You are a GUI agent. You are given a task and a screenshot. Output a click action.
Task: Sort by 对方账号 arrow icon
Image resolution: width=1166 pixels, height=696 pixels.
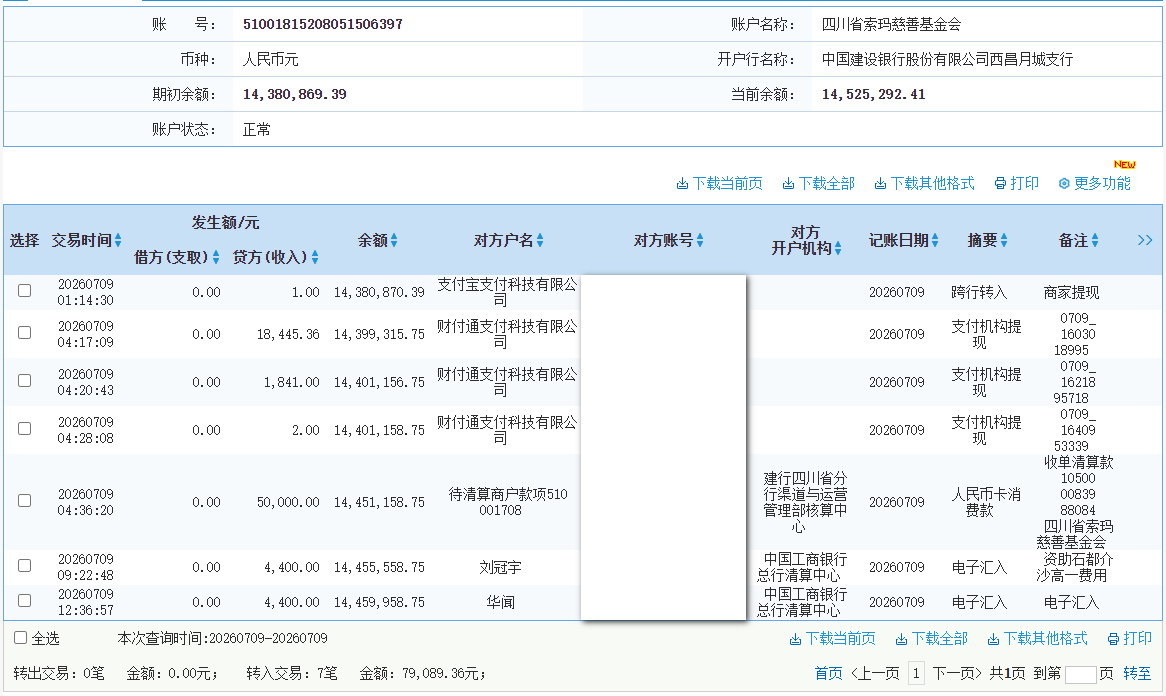700,240
